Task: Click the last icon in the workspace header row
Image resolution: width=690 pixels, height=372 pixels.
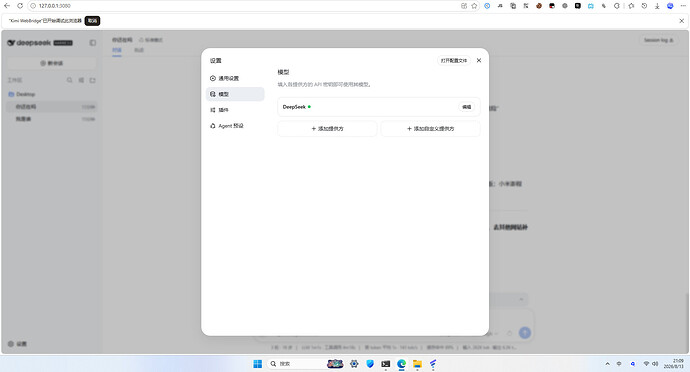Action: [x=92, y=80]
